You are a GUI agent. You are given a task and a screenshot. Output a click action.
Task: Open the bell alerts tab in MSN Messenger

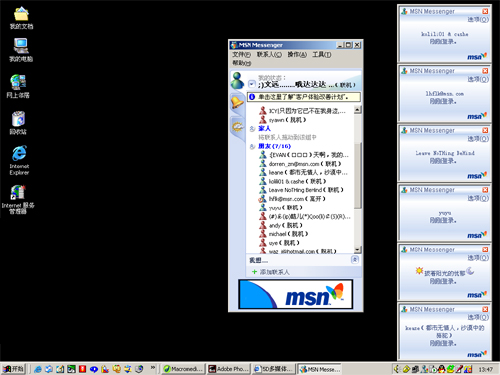(x=237, y=102)
